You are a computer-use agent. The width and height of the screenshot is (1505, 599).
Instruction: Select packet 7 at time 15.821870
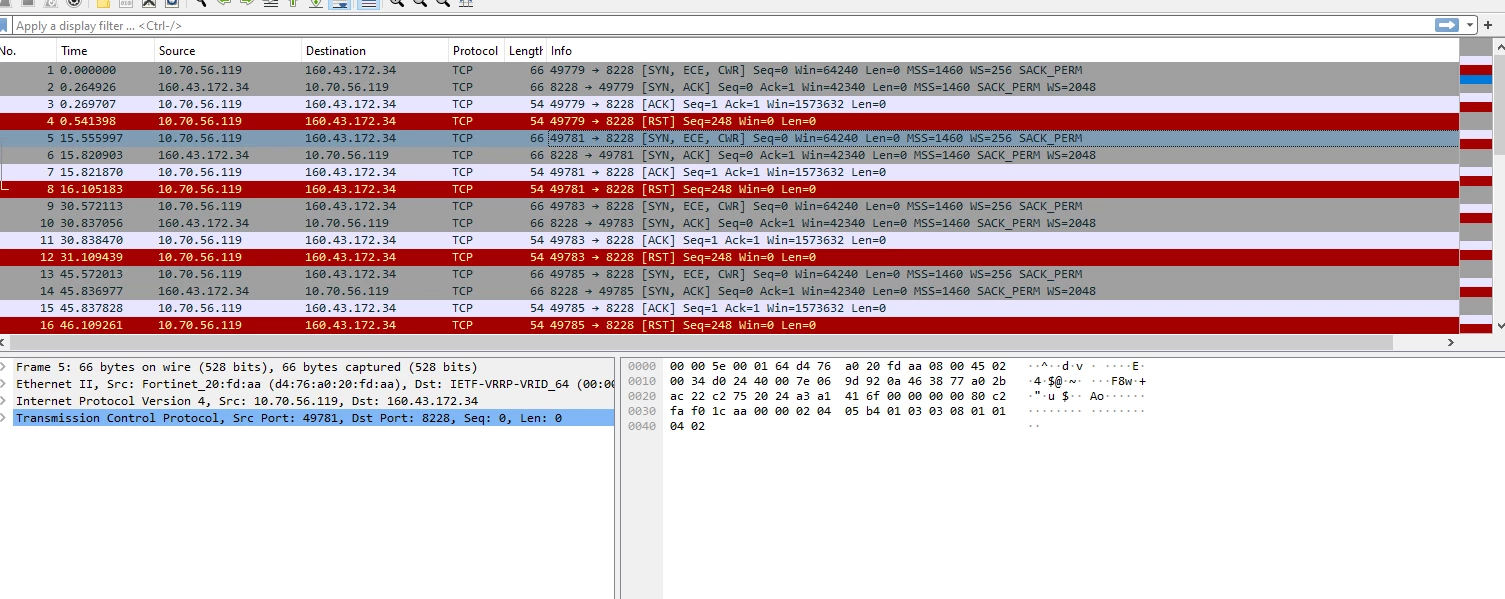pyautogui.click(x=729, y=172)
